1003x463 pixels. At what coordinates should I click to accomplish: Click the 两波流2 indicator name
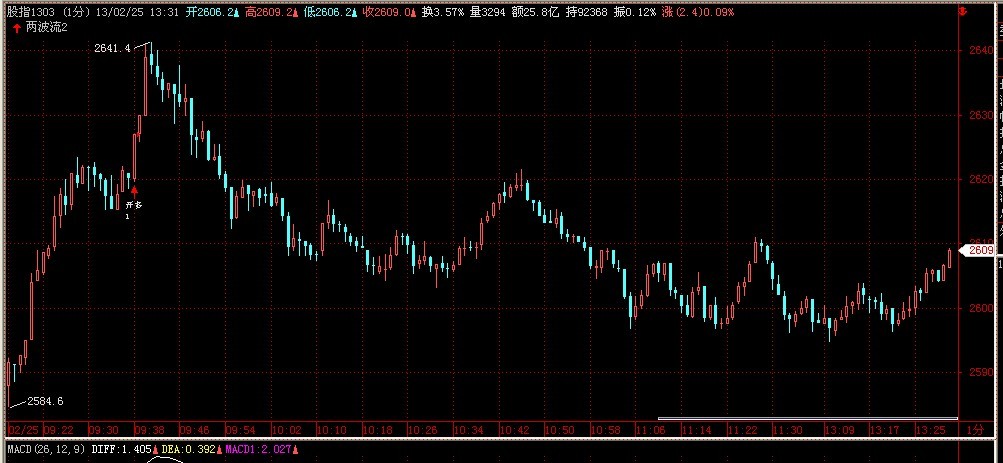[x=47, y=28]
